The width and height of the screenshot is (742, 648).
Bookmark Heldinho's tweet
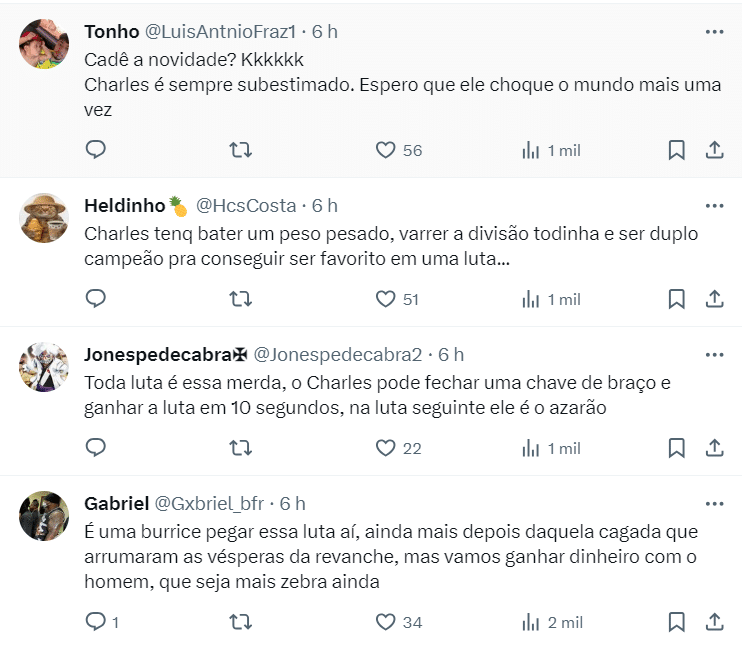pyautogui.click(x=676, y=299)
